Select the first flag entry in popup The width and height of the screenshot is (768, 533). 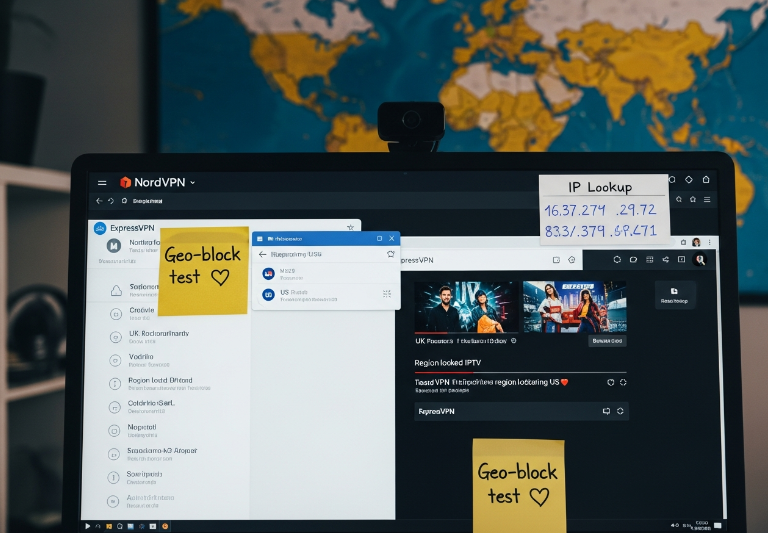coord(326,274)
